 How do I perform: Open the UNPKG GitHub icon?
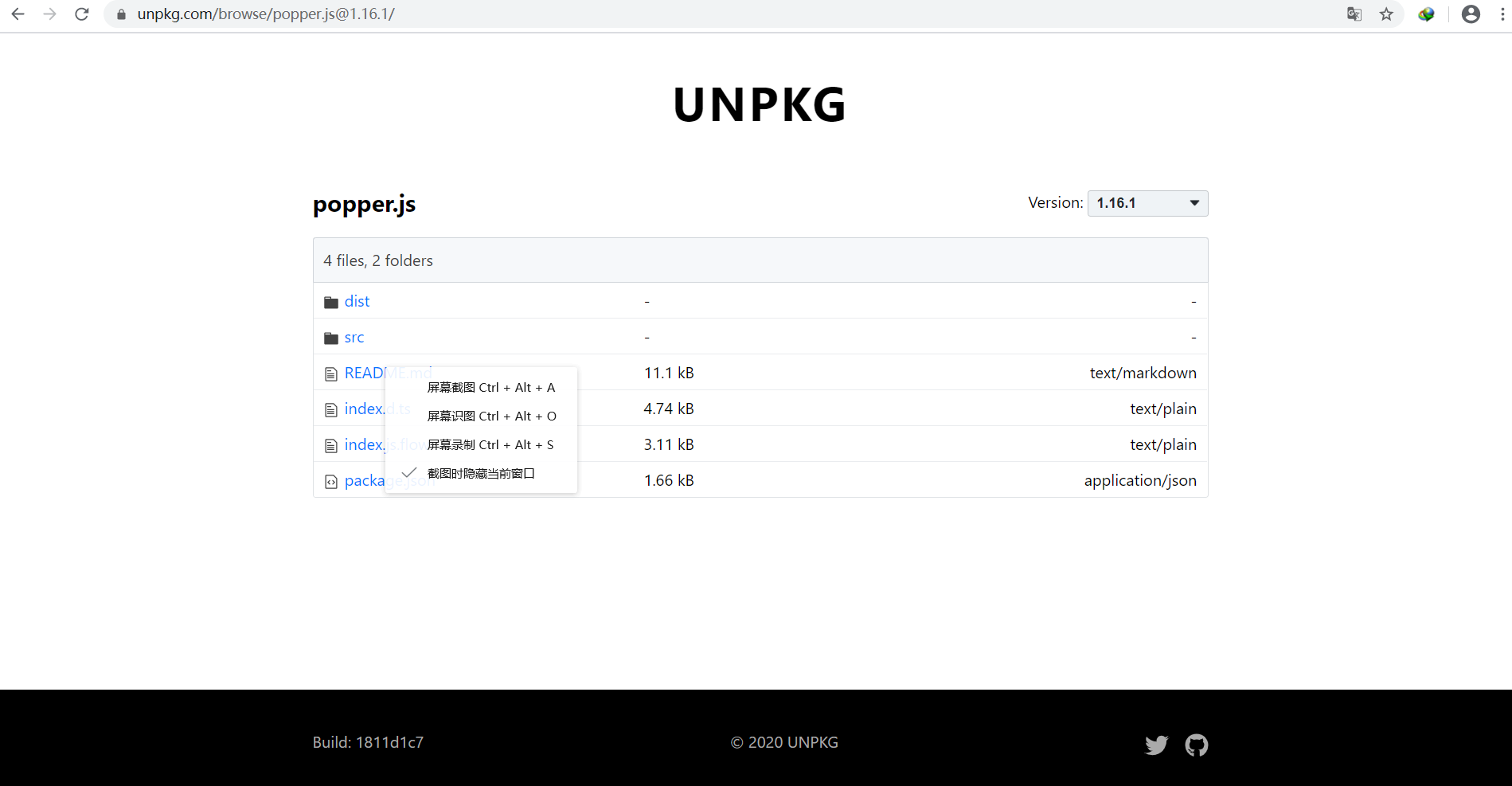click(1197, 745)
